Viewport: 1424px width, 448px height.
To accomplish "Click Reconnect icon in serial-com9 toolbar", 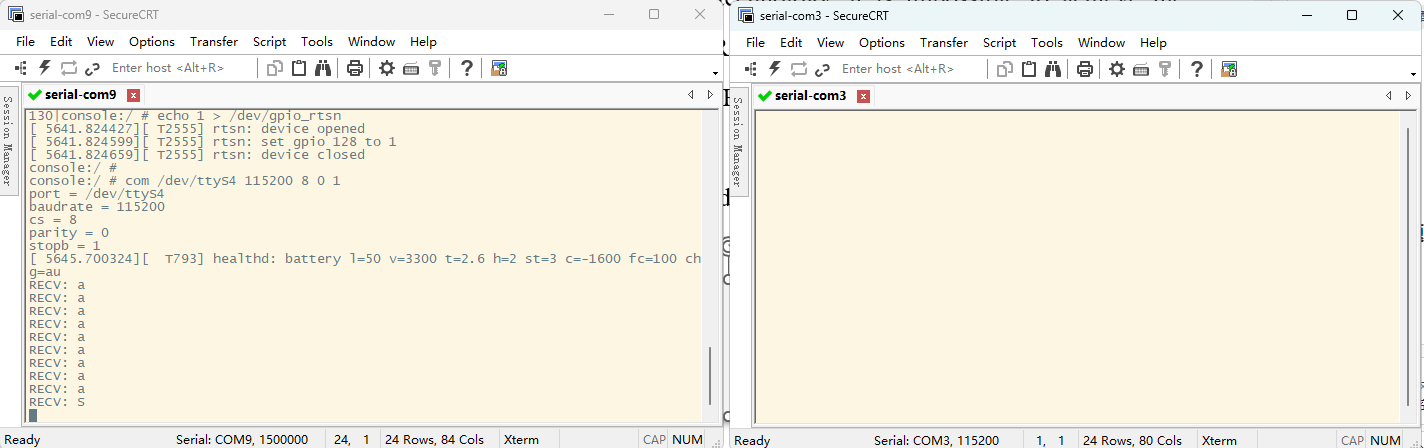I will 69,68.
